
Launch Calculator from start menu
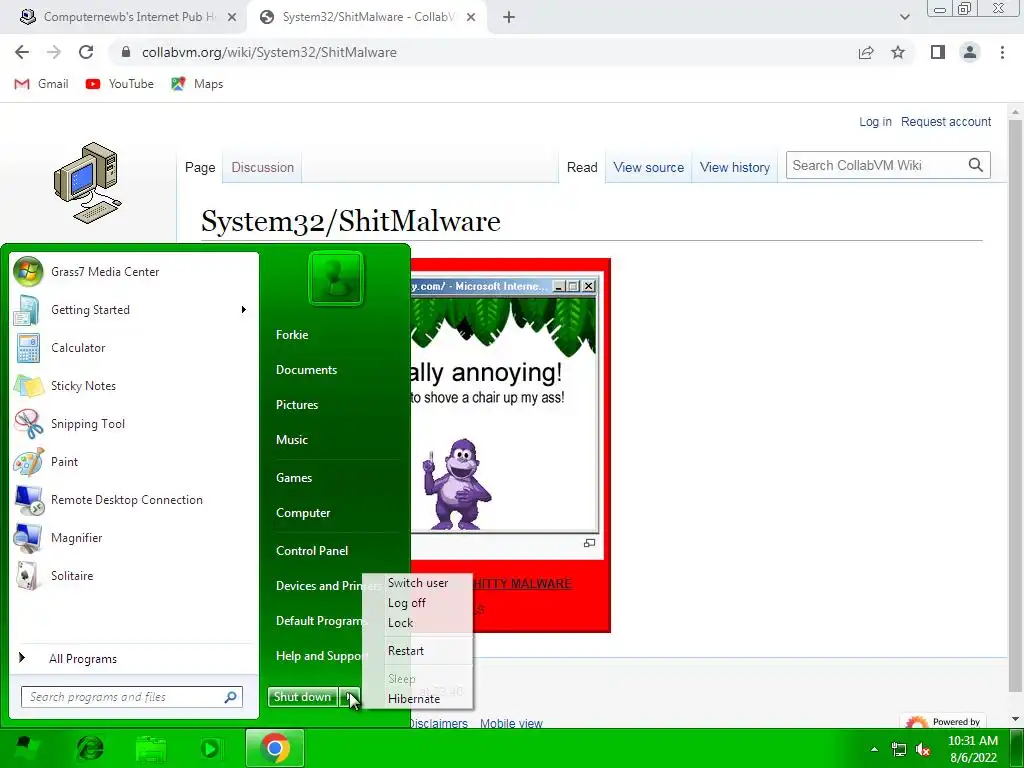[28, 347]
